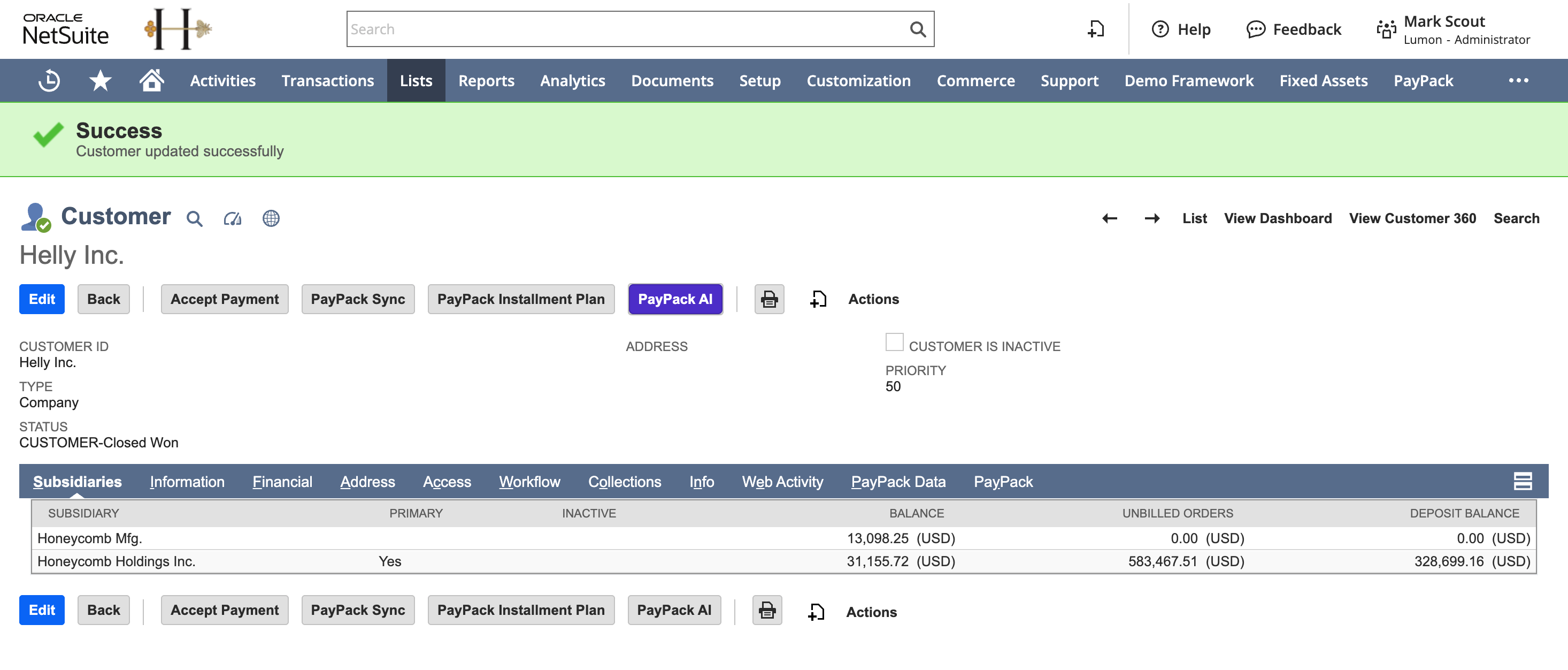Go to previous record with left arrow
1568x670 pixels.
click(x=1110, y=218)
